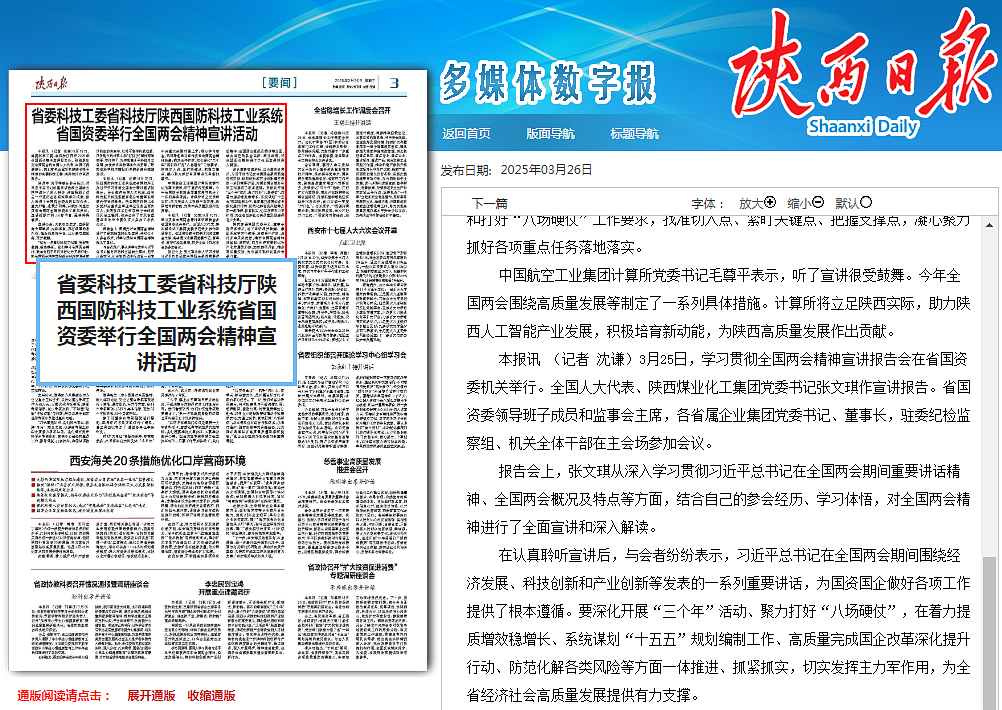The width and height of the screenshot is (1002, 710).
Task: Click the 缩小 font shrink icon
Action: [x=818, y=202]
